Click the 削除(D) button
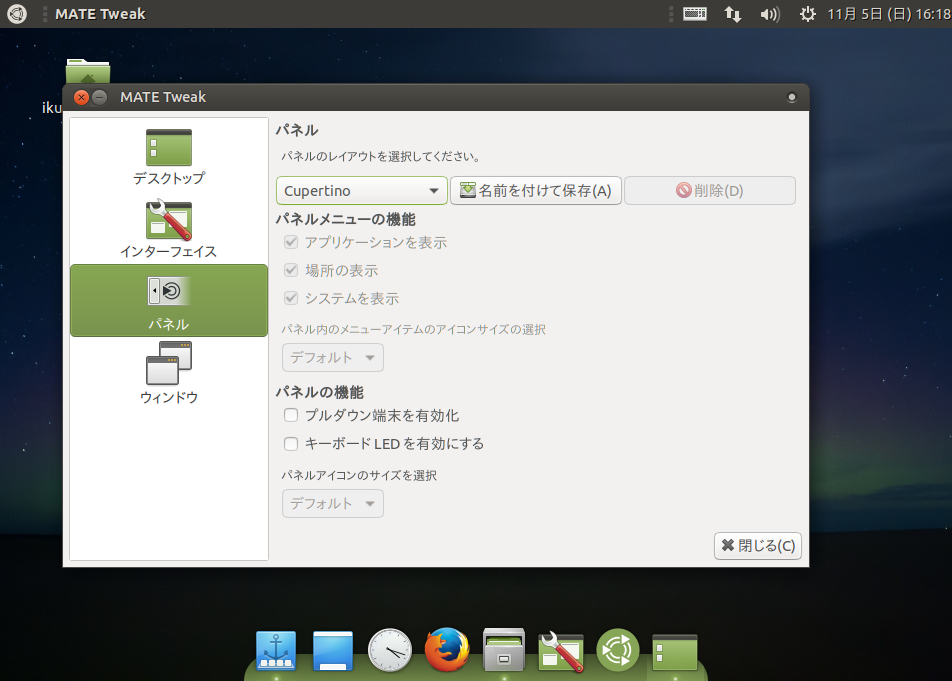 click(710, 191)
